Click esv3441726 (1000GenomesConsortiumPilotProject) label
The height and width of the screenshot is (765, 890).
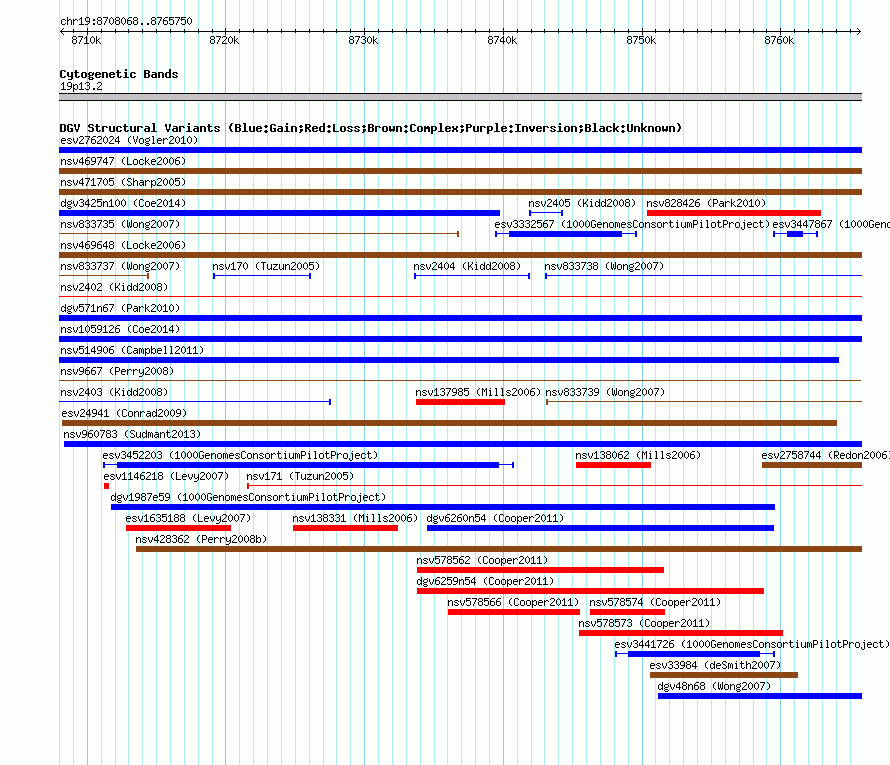click(752, 644)
